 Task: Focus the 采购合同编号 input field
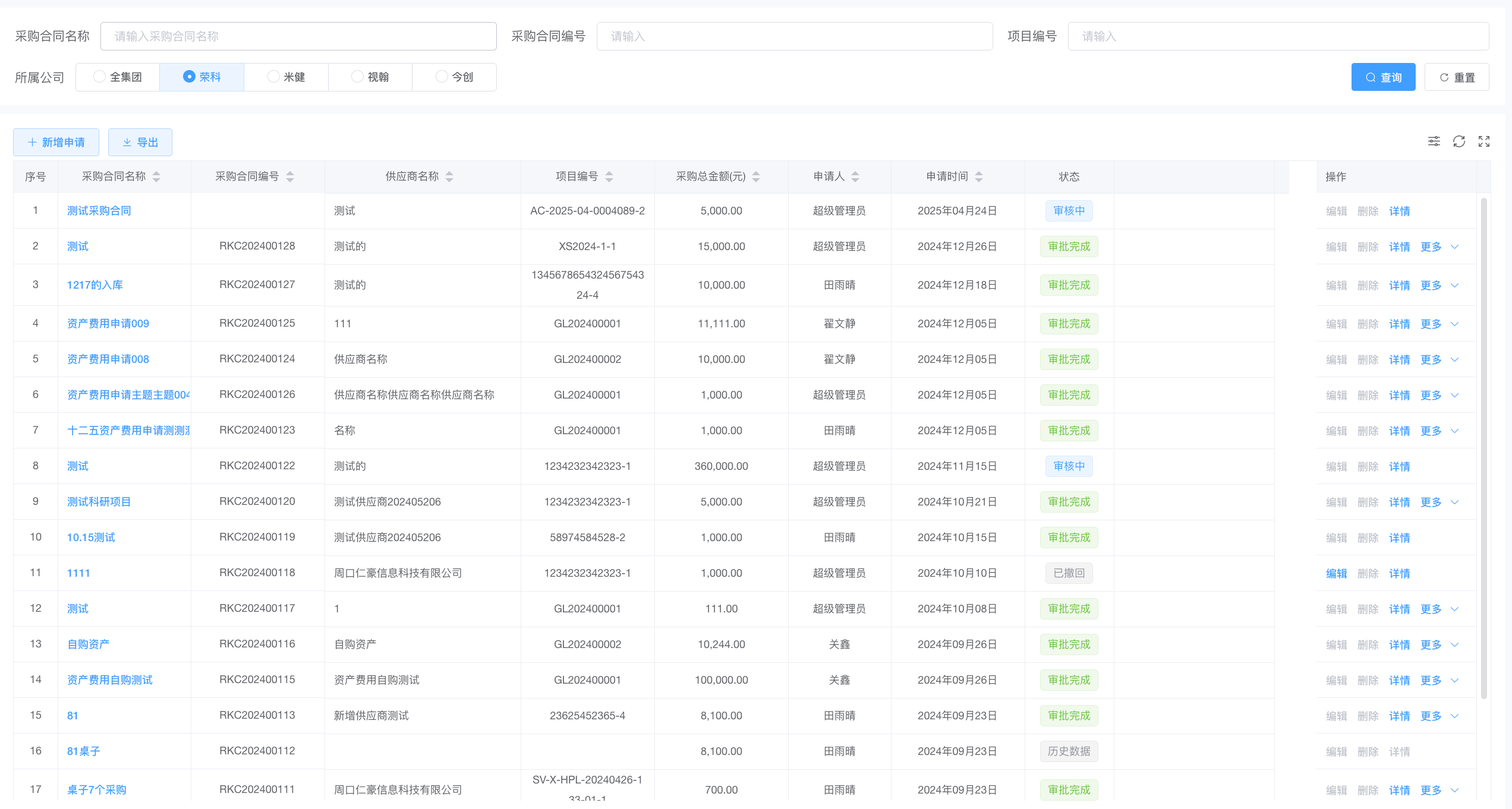click(794, 36)
